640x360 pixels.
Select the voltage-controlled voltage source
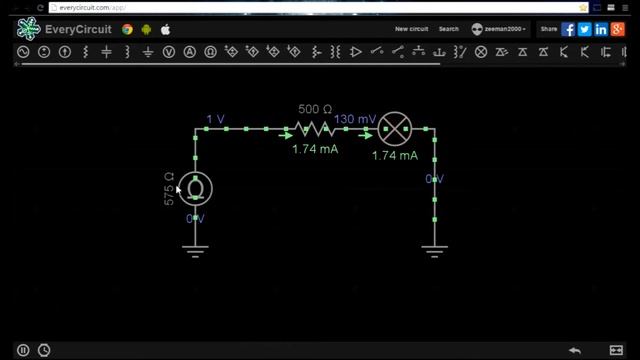(x=231, y=52)
